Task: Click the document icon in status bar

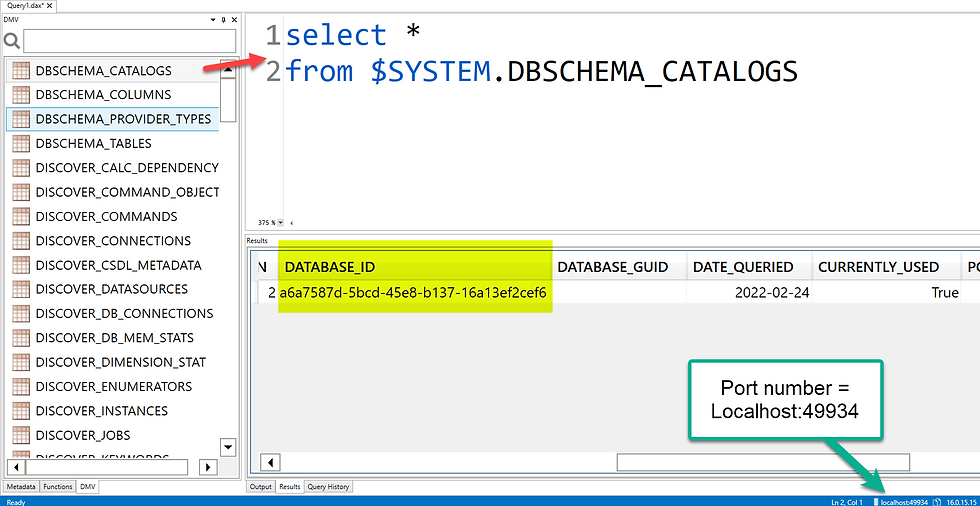Action: click(937, 502)
